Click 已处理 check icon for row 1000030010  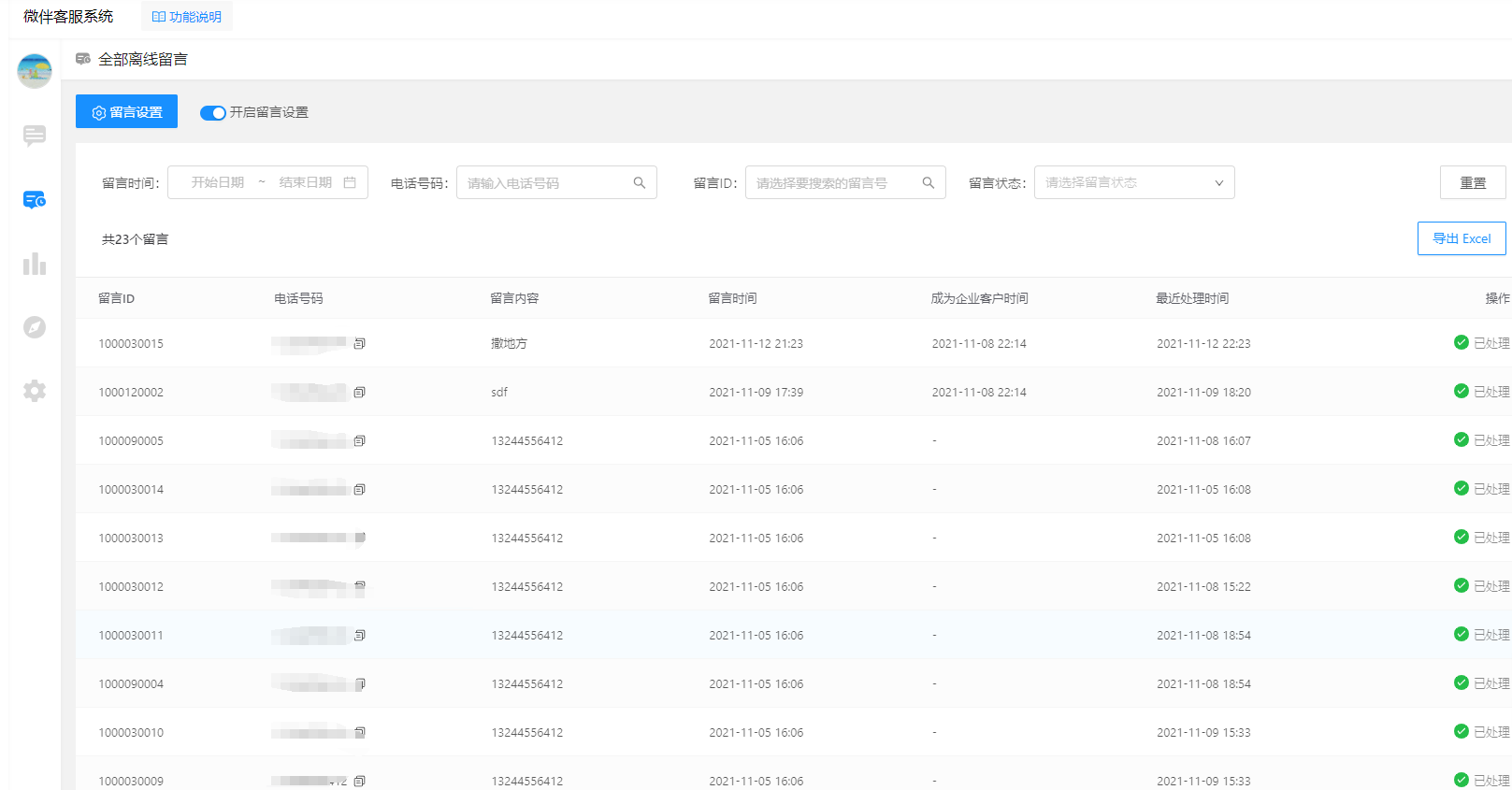1462,731
